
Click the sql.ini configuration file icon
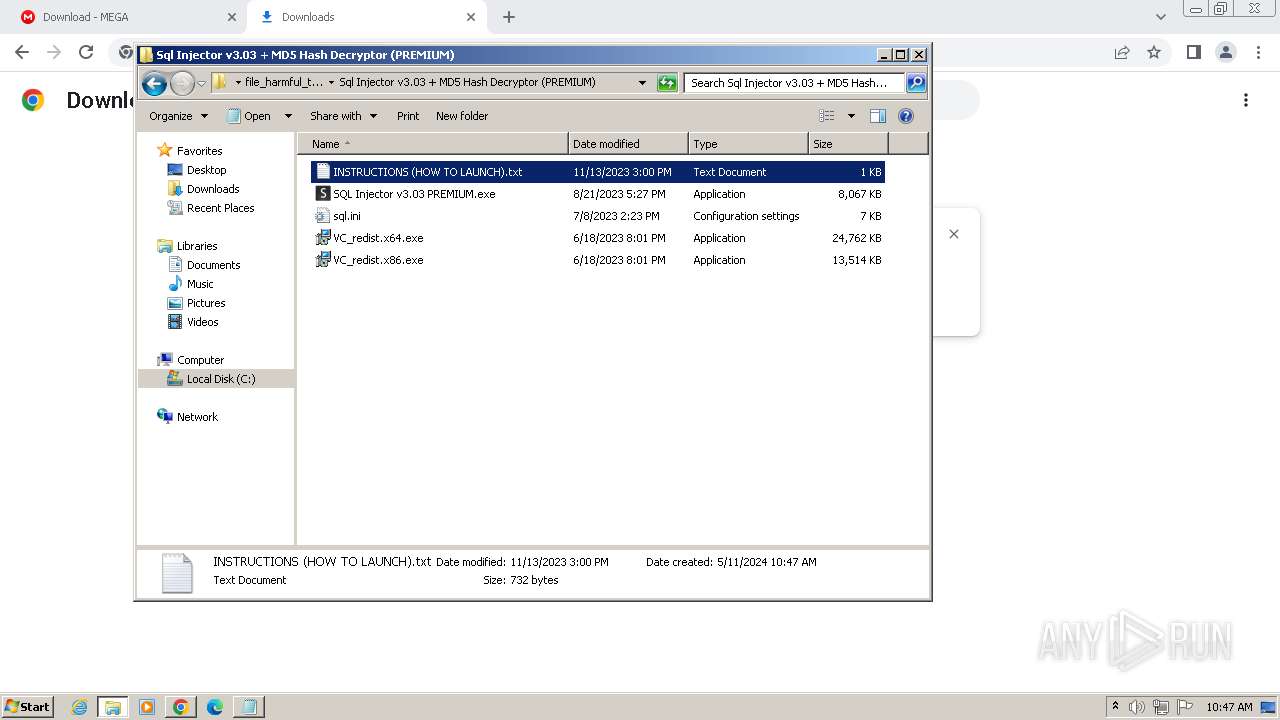(x=323, y=216)
